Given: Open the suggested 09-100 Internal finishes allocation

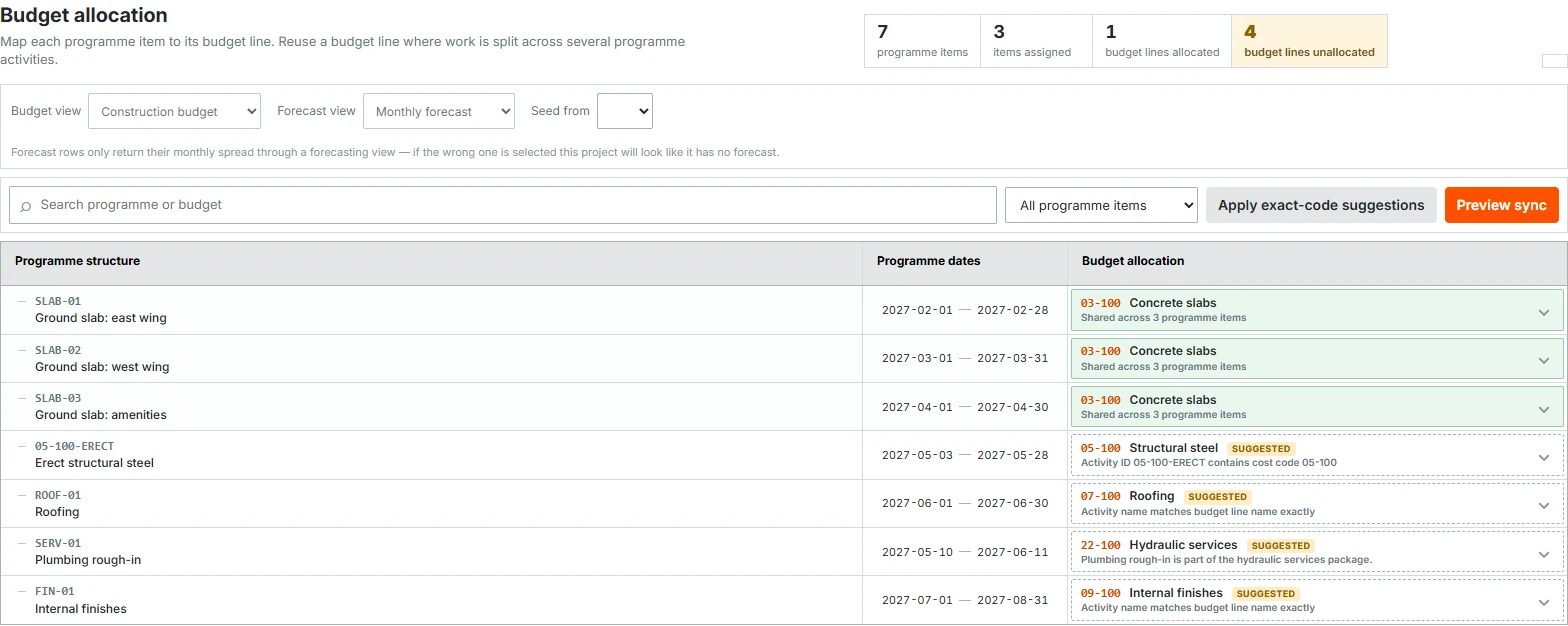Looking at the screenshot, I should pyautogui.click(x=1316, y=600).
